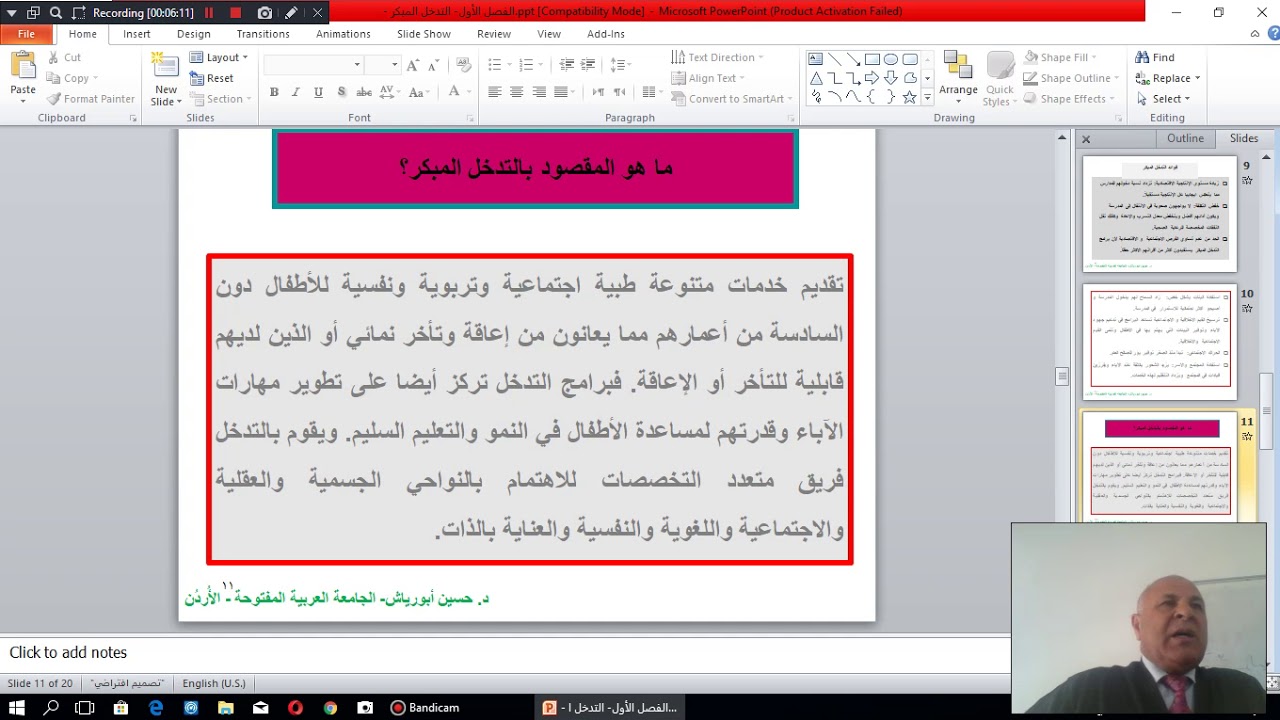Click English (U.S.) language indicator
Screen dimensions: 1280x720
coord(214,683)
